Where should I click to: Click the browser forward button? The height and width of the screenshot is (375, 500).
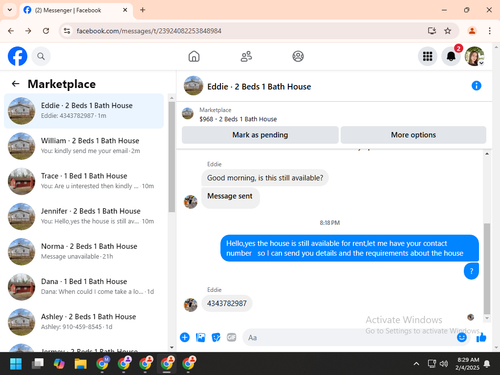tap(28, 31)
